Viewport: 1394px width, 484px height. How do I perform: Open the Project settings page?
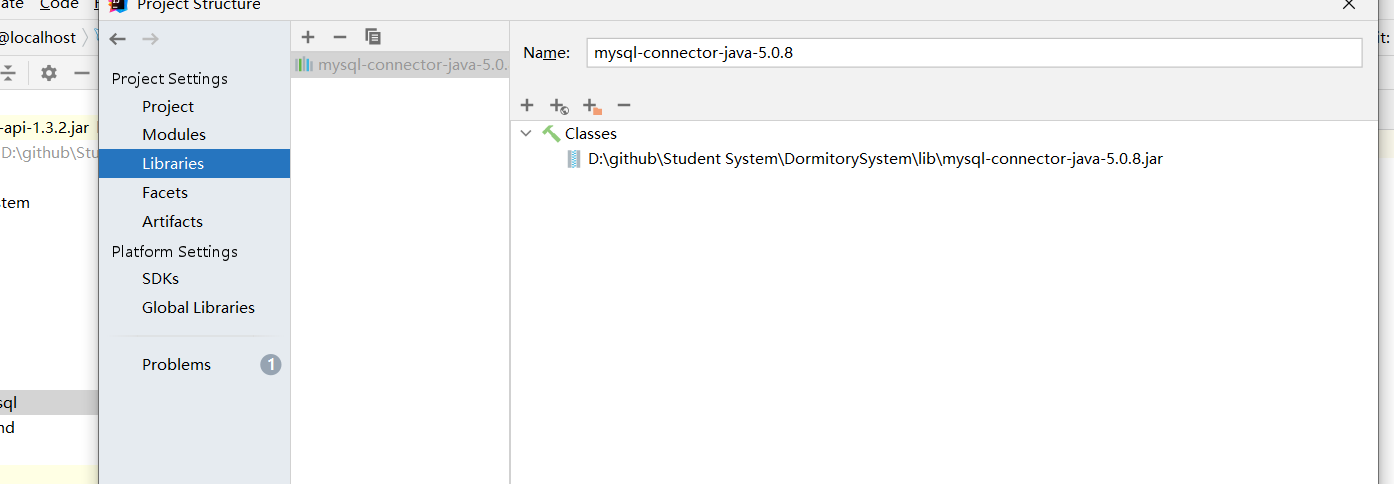(x=168, y=106)
